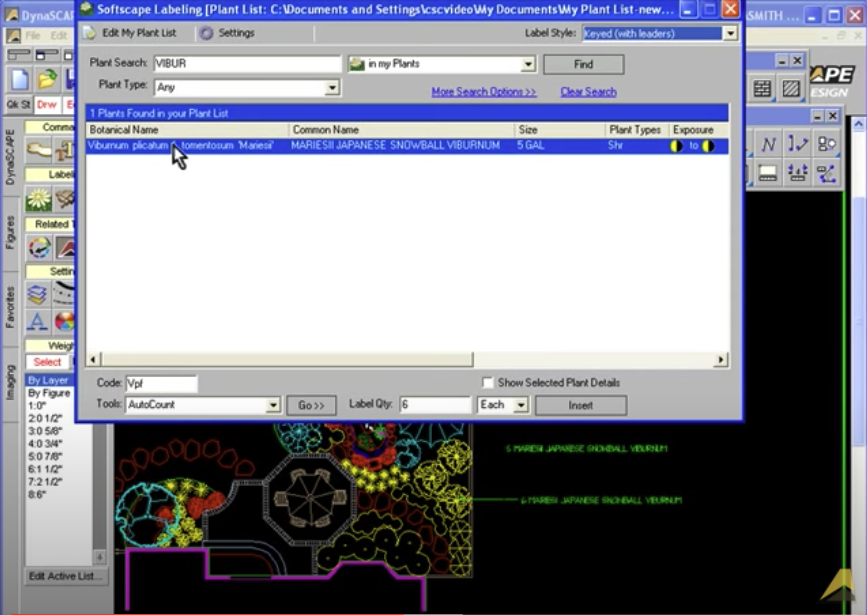
Task: Click the second toolbar layout icon above Open
Action: [47, 55]
